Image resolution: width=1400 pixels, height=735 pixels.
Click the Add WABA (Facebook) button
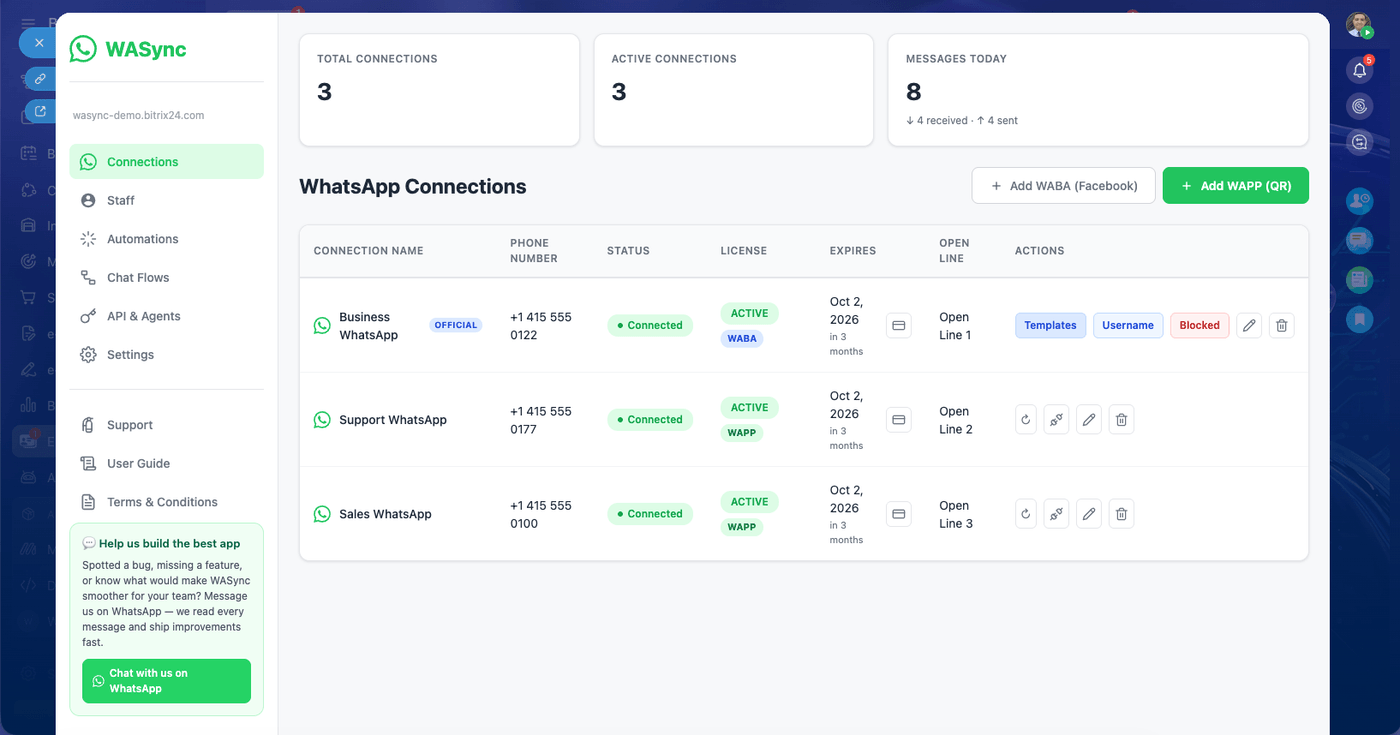(x=1064, y=186)
